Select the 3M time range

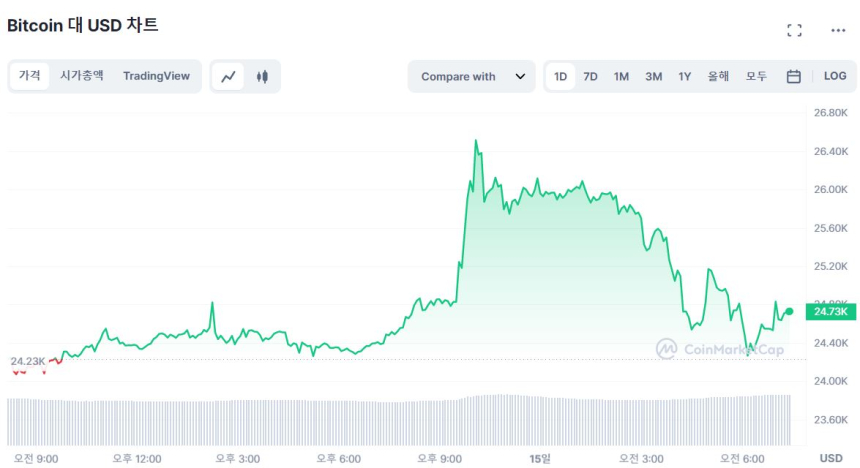[653, 76]
